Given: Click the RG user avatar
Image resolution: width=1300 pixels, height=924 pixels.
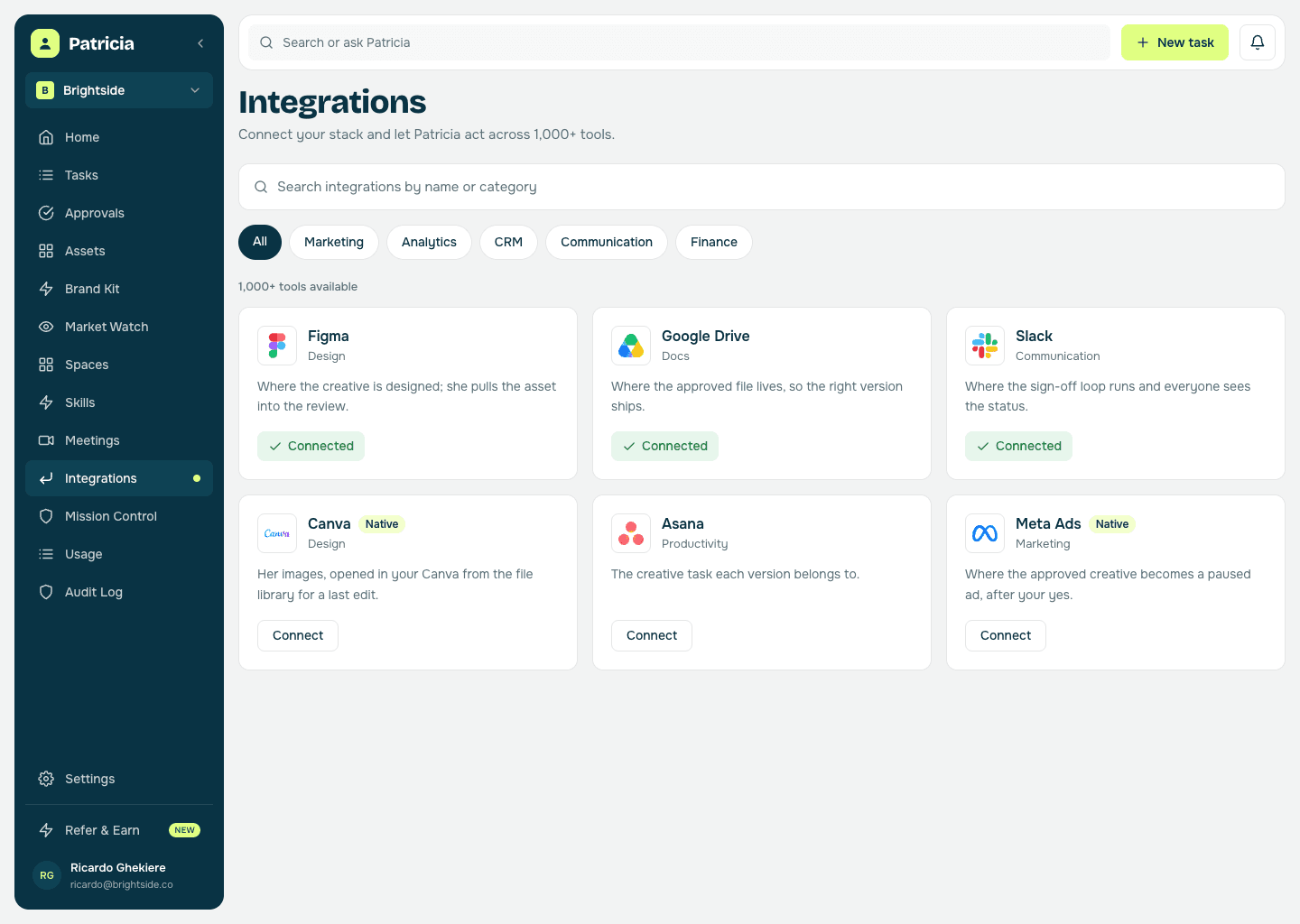Looking at the screenshot, I should [x=47, y=875].
